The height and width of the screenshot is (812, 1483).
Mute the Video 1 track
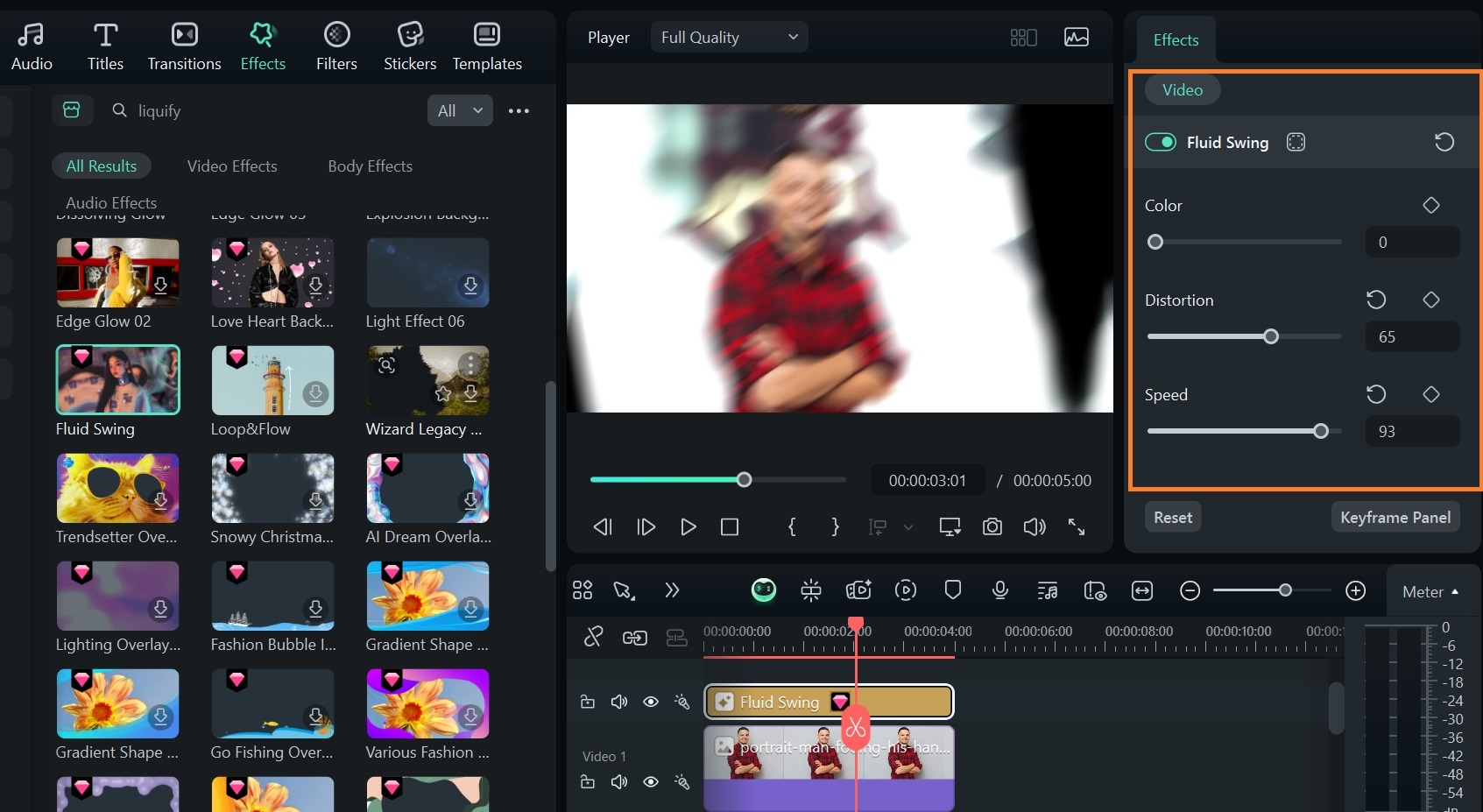point(619,781)
